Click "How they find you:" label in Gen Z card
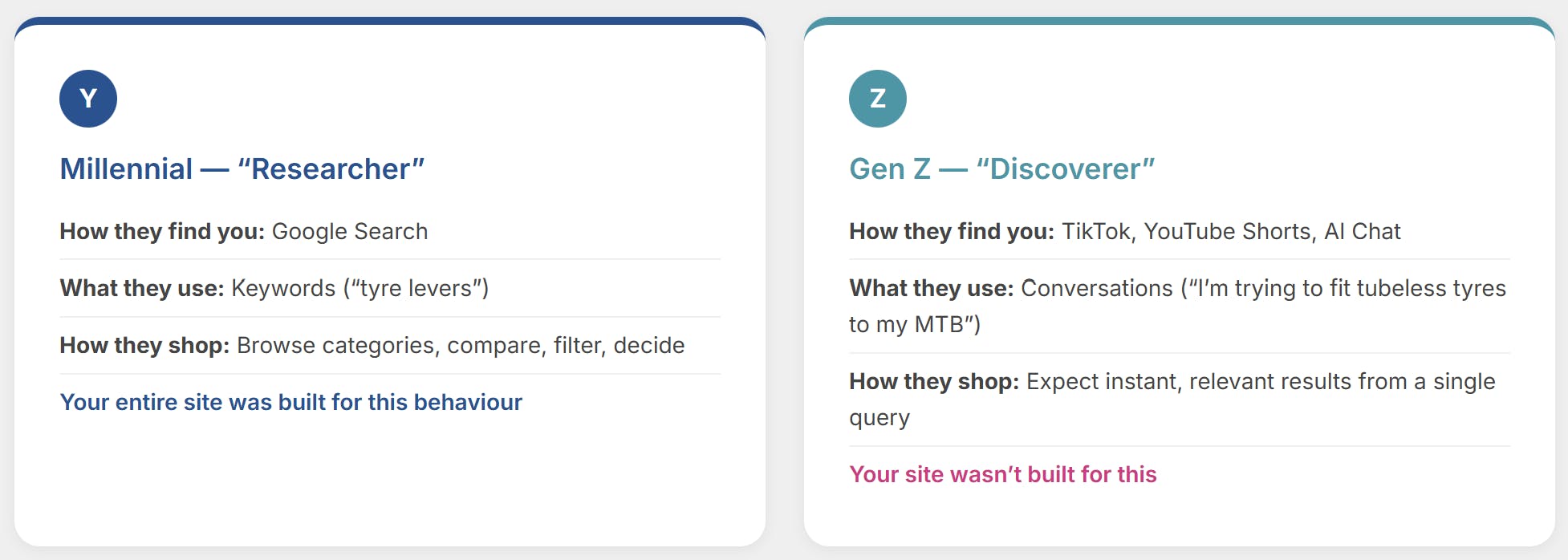The image size is (1568, 560). coord(952,232)
